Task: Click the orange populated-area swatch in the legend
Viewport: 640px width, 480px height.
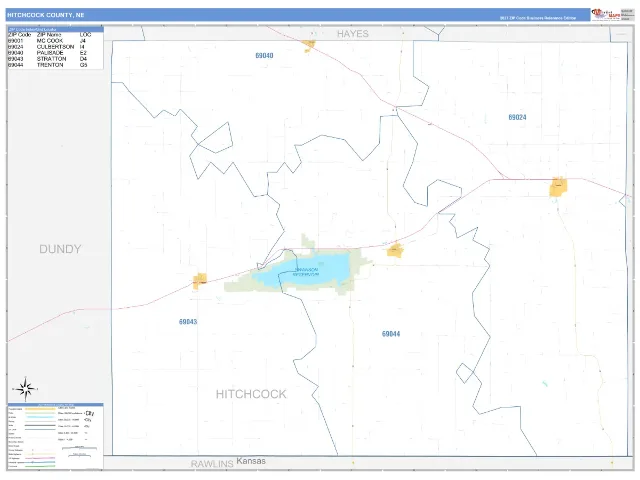Action: point(40,409)
